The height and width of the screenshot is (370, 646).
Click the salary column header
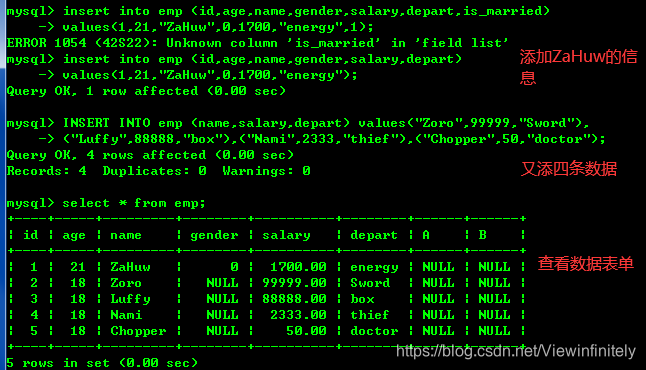(x=286, y=236)
